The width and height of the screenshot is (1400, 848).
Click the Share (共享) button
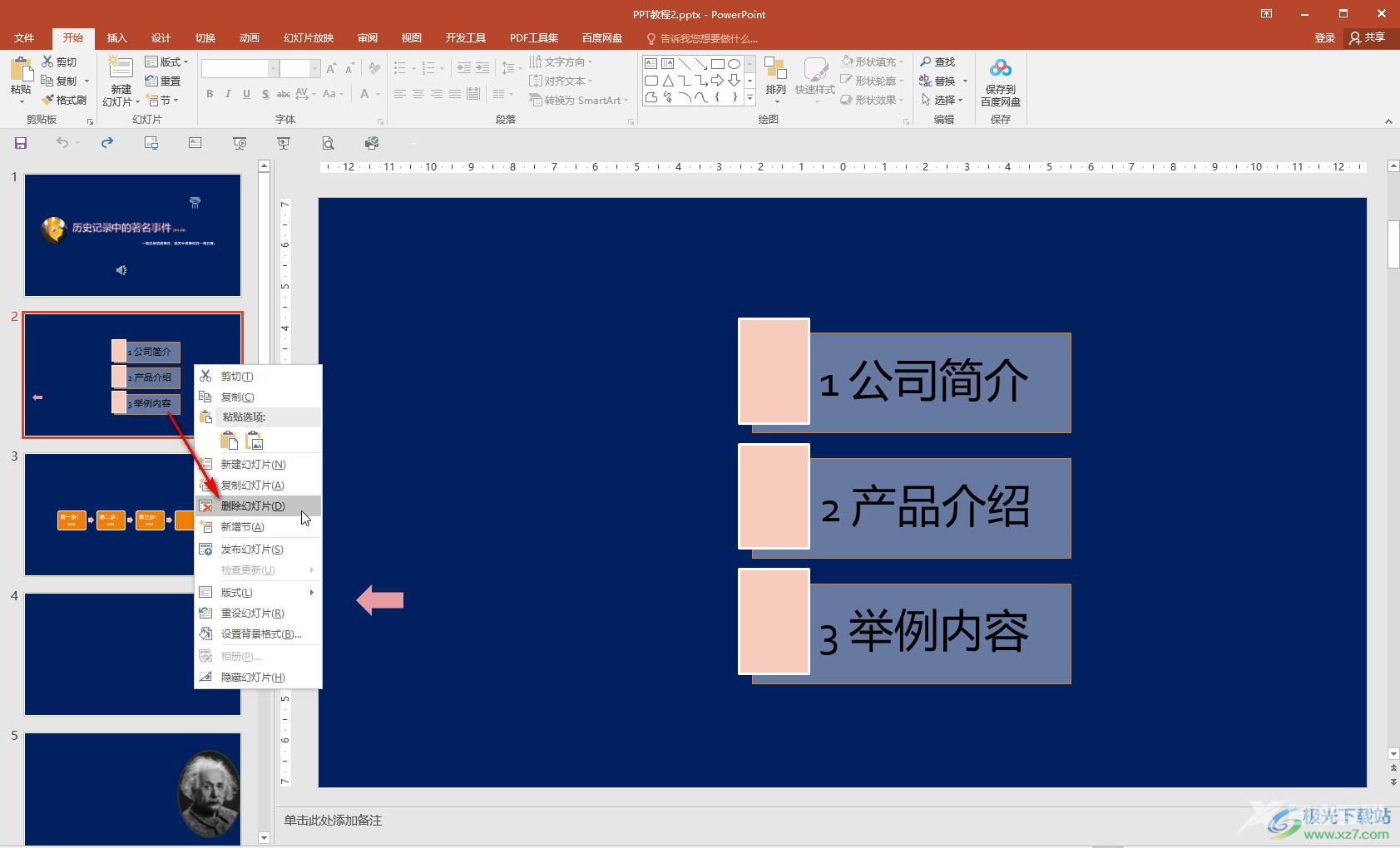tap(1368, 37)
